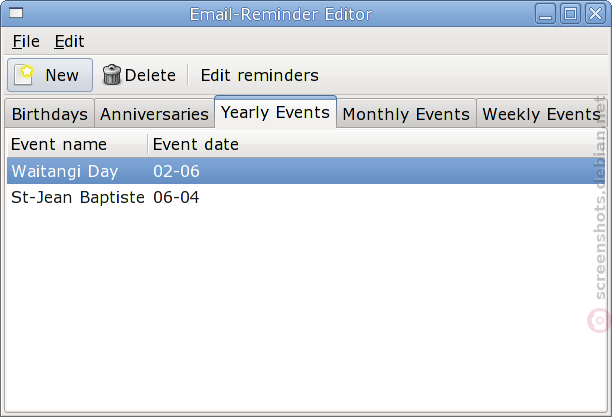The image size is (612, 417).
Task: Switch to the Birthdays tab
Action: click(50, 114)
